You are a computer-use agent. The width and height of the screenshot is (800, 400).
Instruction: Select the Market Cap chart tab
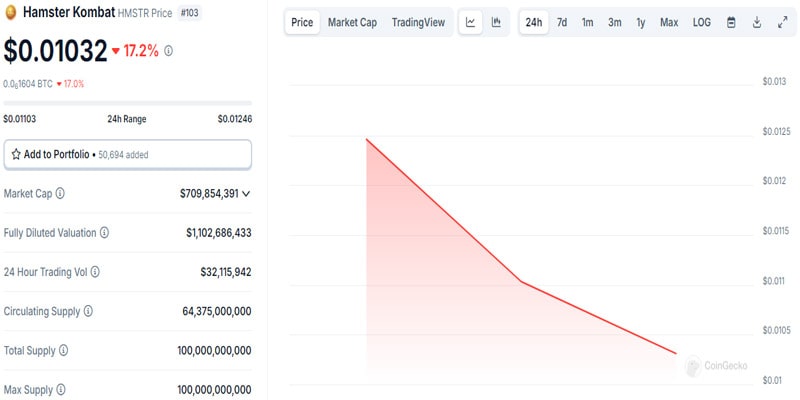point(353,22)
